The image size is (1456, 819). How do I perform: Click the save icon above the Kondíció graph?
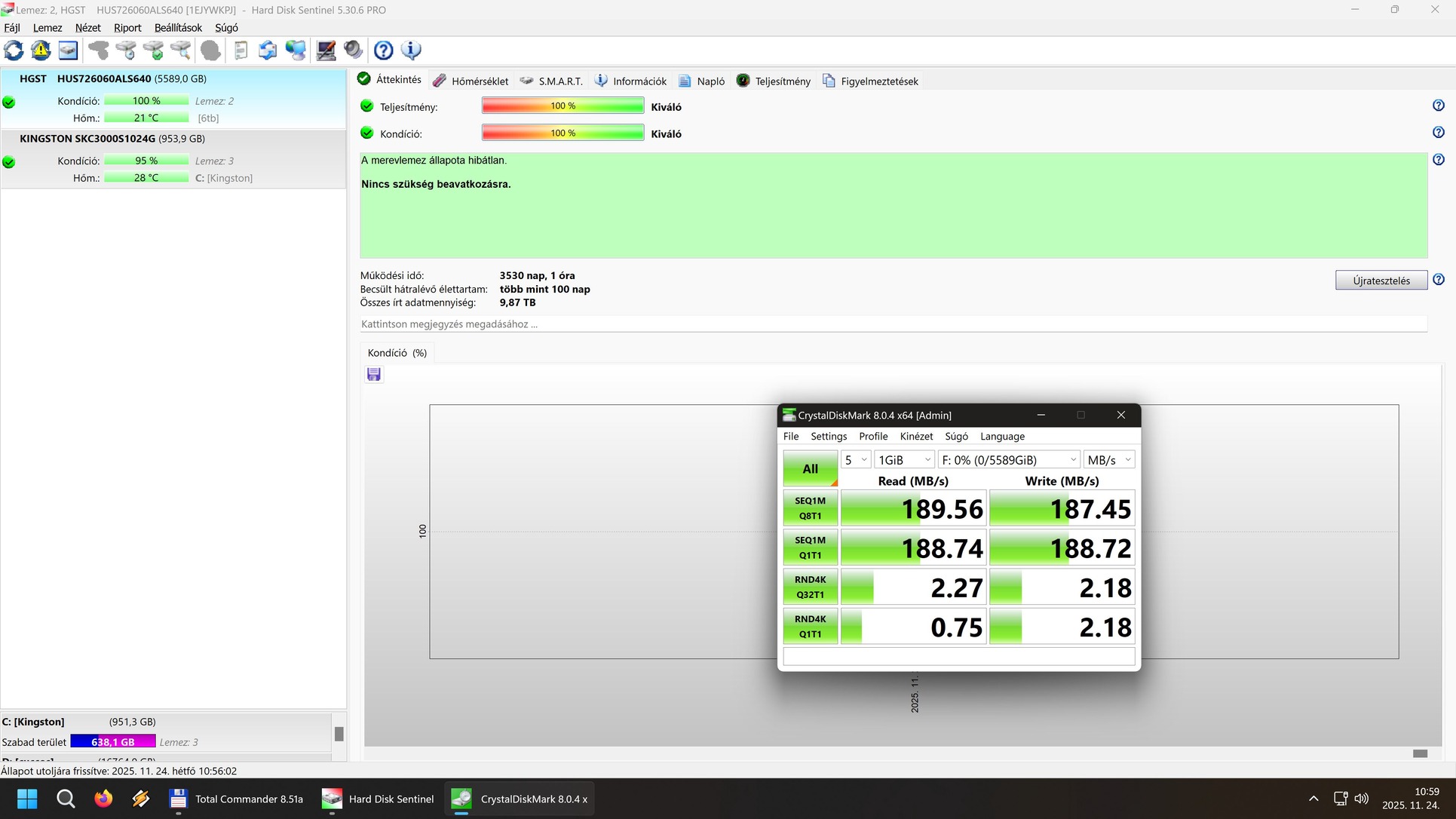[x=374, y=375]
